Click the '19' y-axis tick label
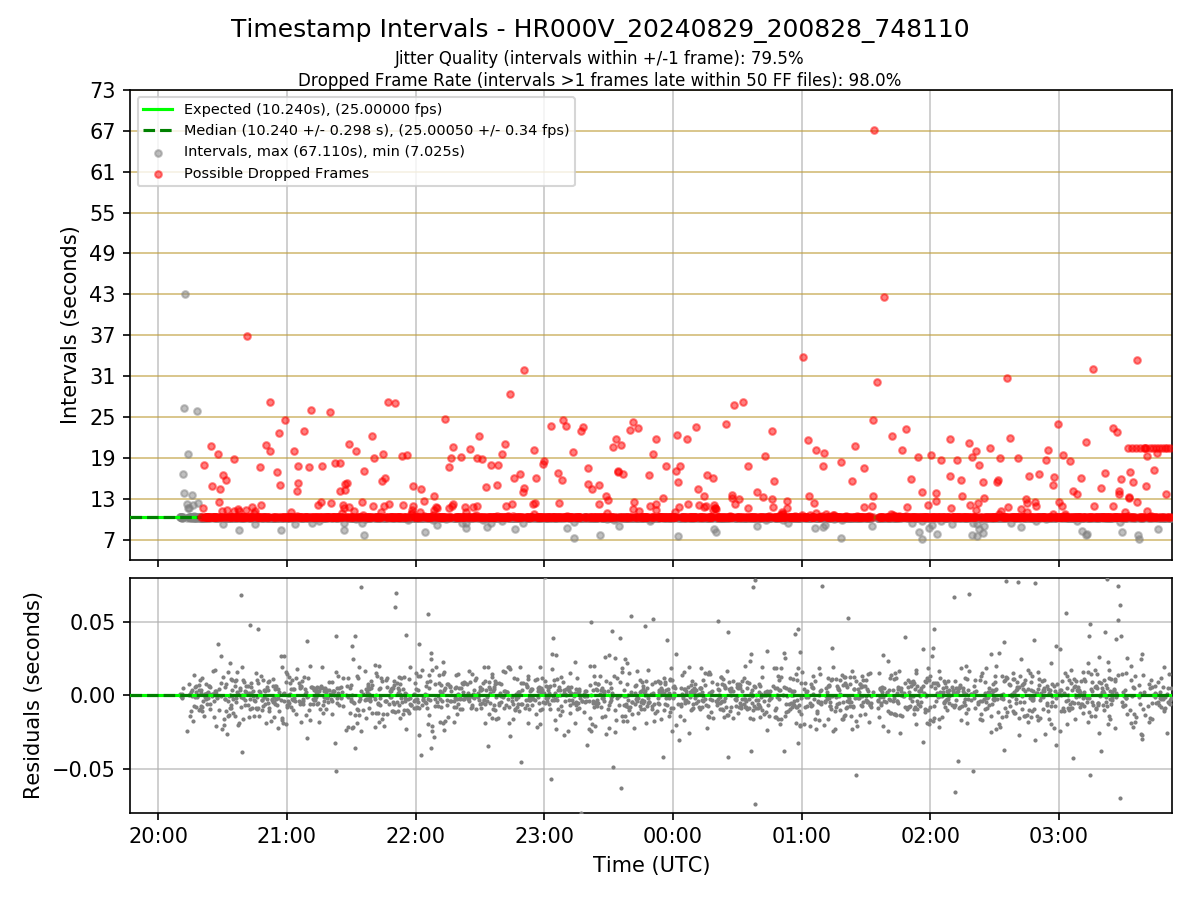This screenshot has width=1200, height=900. pos(104,459)
